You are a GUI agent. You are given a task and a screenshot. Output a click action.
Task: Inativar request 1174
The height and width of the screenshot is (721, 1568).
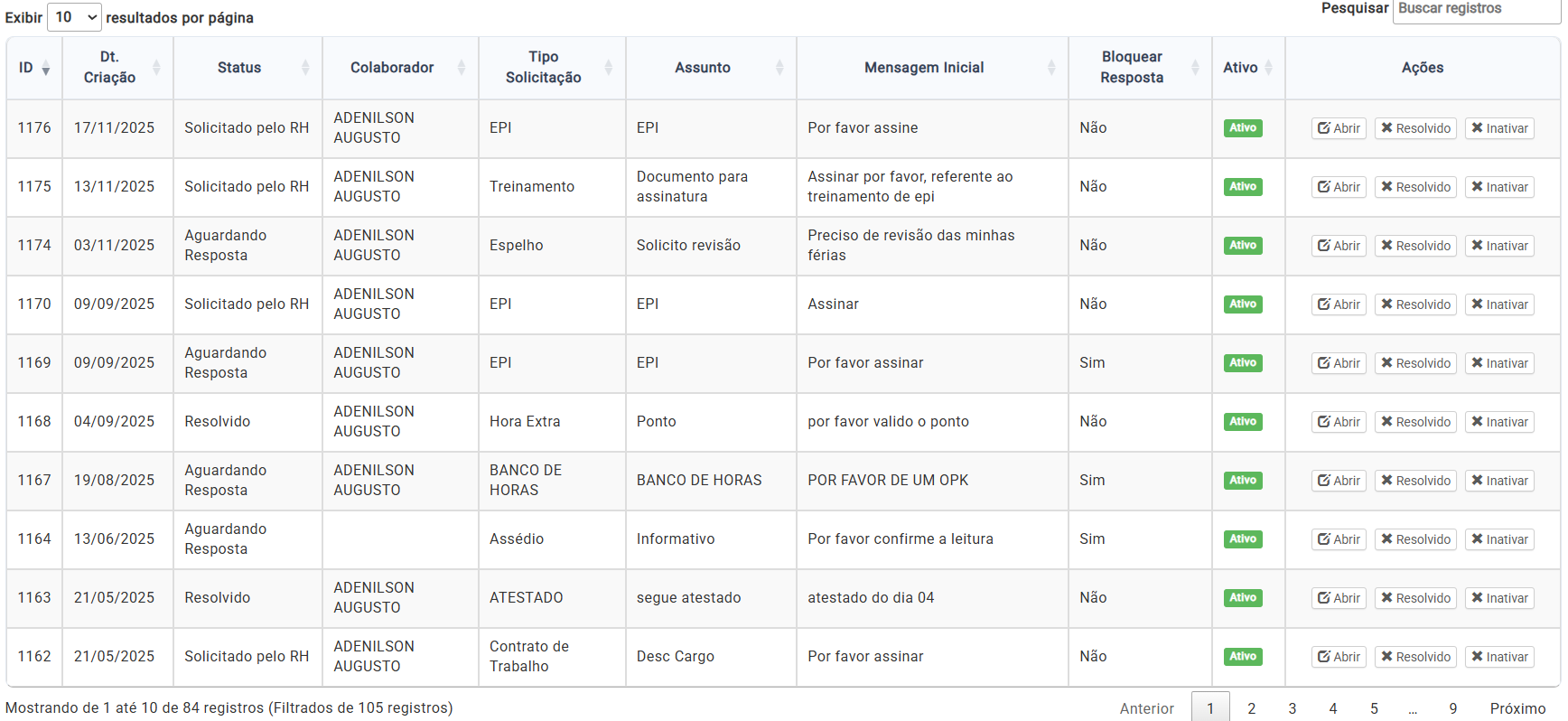pyautogui.click(x=1499, y=246)
